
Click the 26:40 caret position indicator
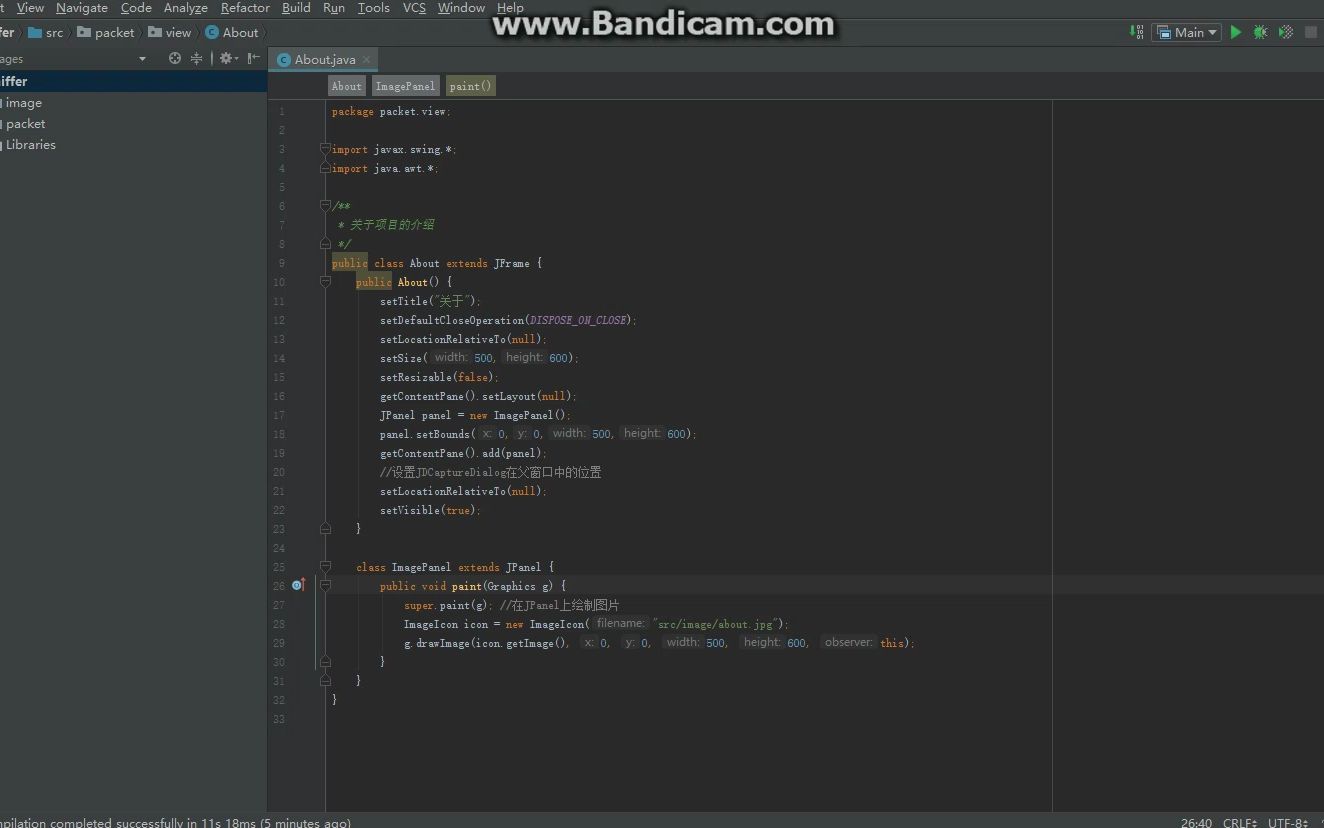point(1196,822)
